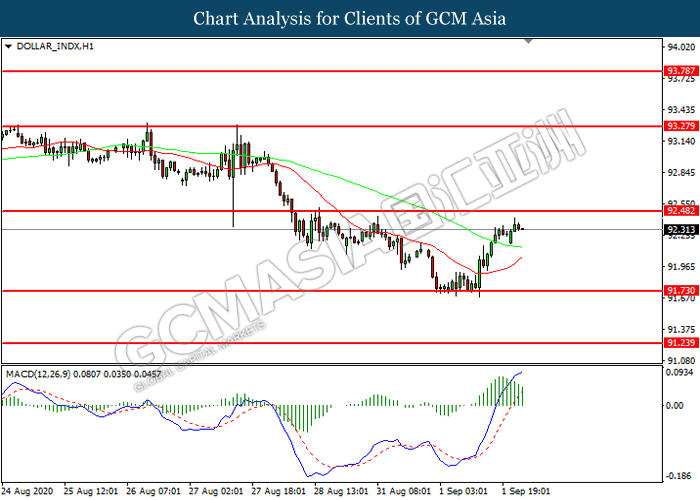Click the 91.080 price axis value

coord(681,360)
